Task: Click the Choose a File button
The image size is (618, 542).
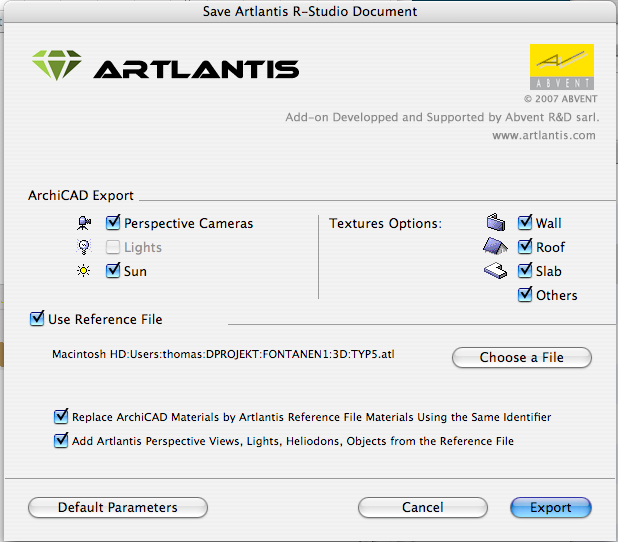Action: (521, 358)
